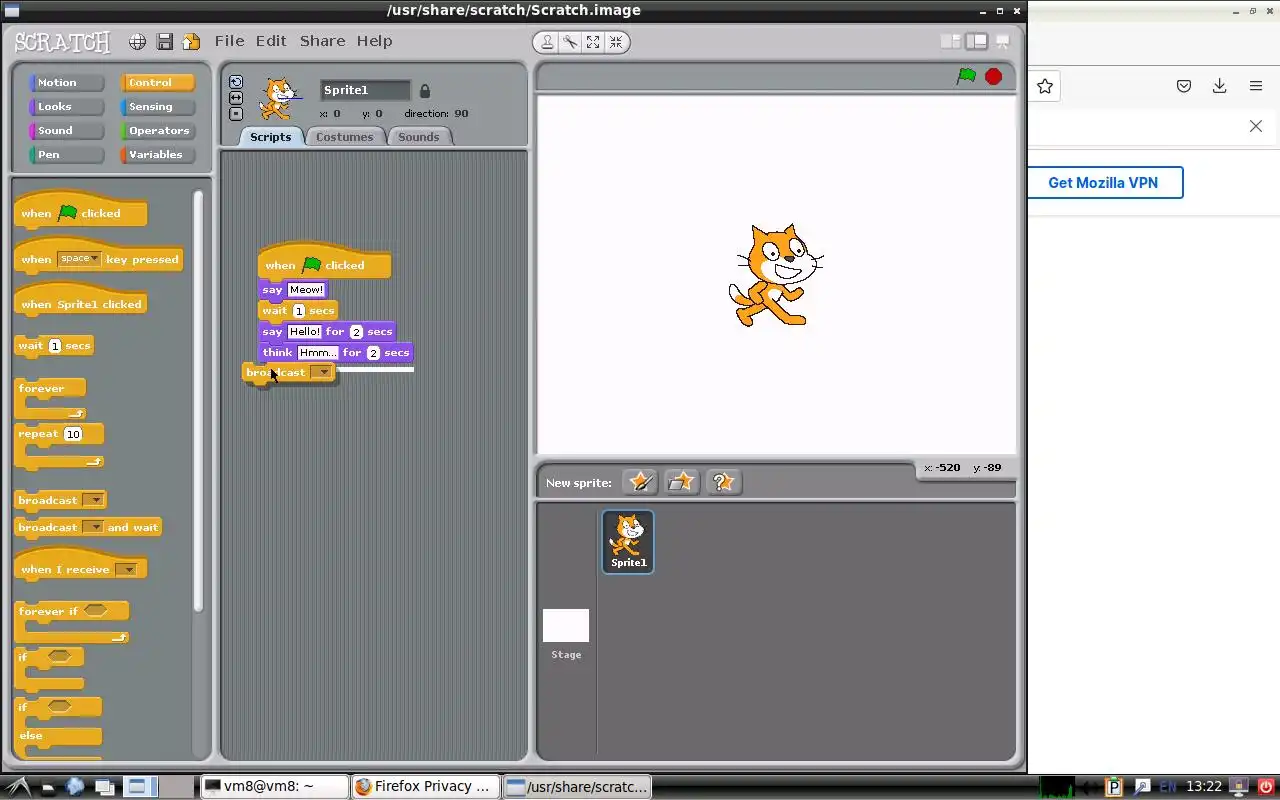The height and width of the screenshot is (800, 1280).
Task: Switch to the Costumes tab
Action: click(344, 137)
